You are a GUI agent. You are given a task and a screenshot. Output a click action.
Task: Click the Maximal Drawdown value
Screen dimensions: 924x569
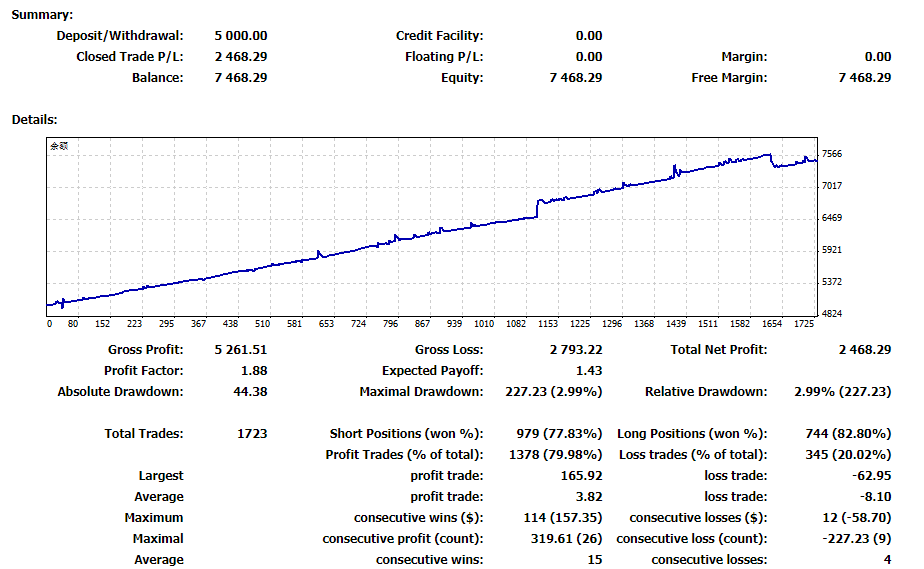[553, 392]
